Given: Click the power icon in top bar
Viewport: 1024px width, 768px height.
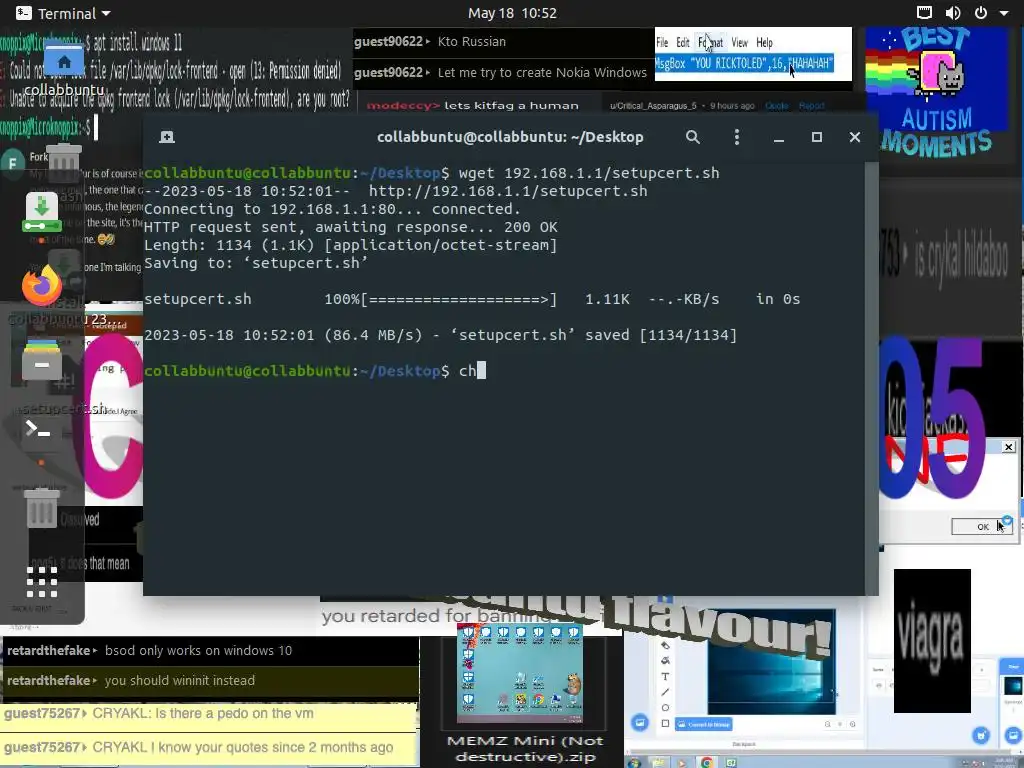Looking at the screenshot, I should 981,13.
